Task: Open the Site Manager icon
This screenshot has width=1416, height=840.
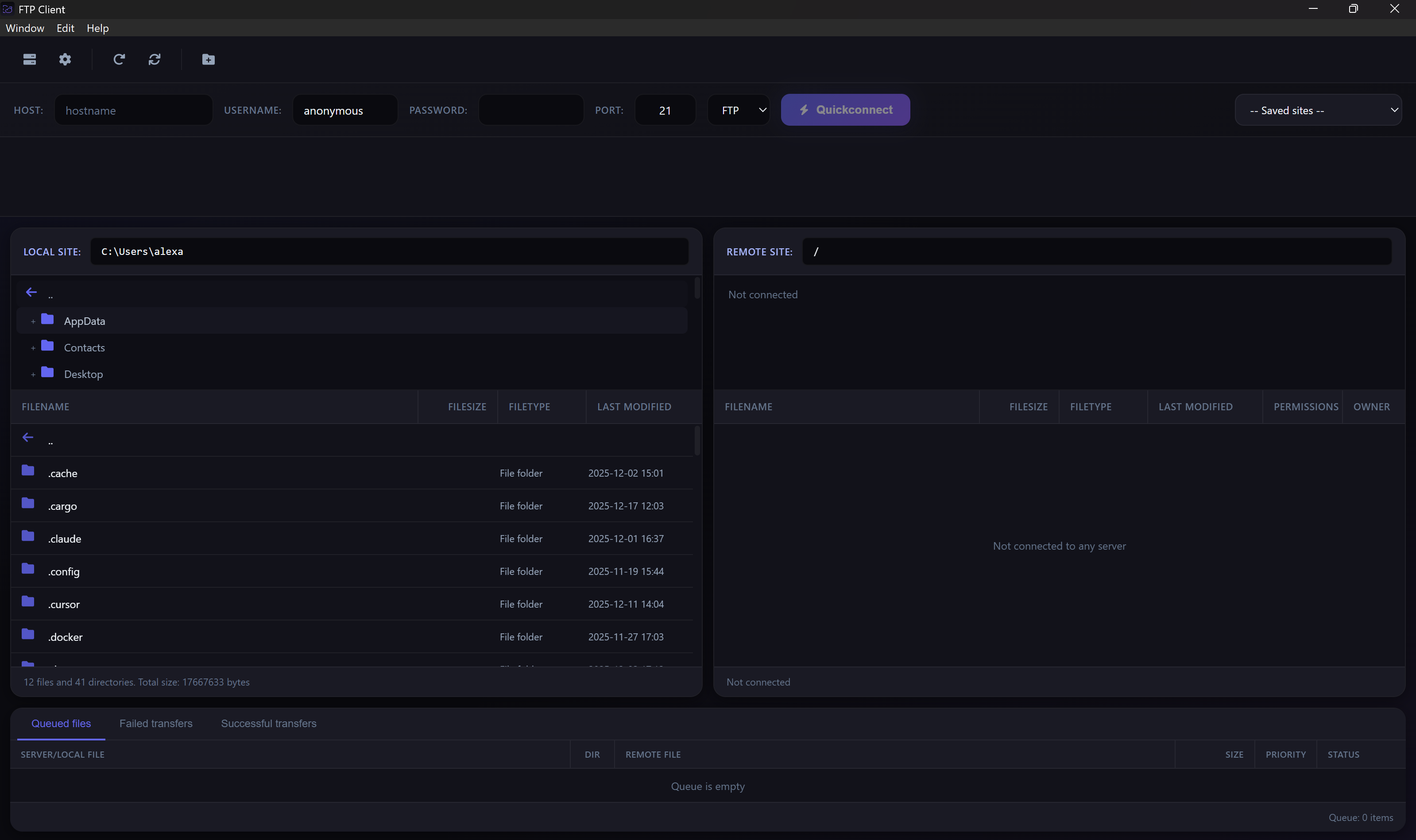Action: point(29,59)
